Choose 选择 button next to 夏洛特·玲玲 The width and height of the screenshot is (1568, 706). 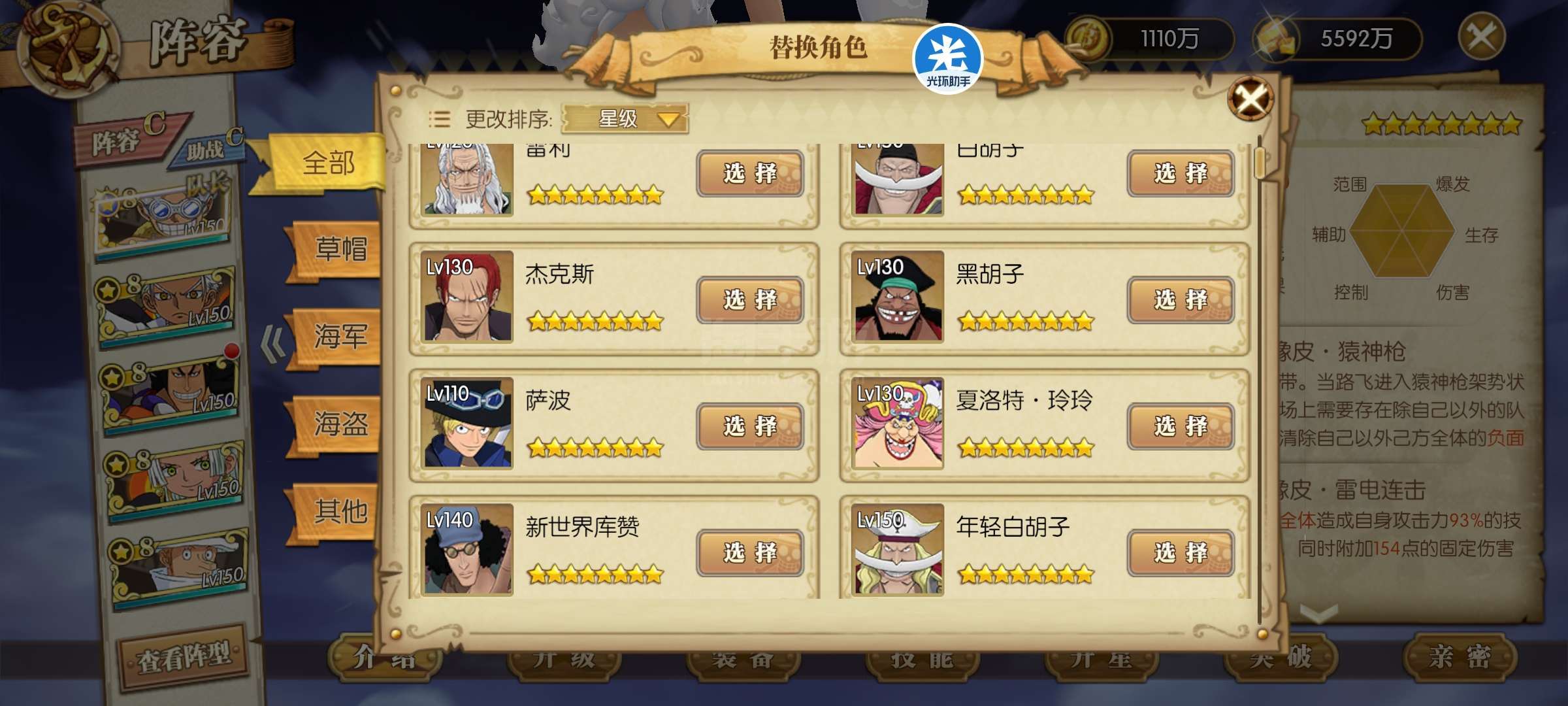coord(1180,427)
